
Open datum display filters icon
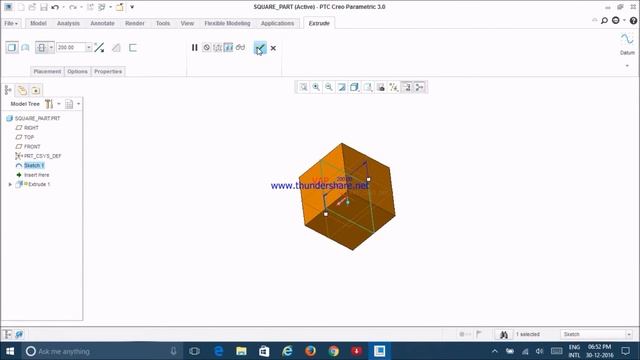(394, 87)
